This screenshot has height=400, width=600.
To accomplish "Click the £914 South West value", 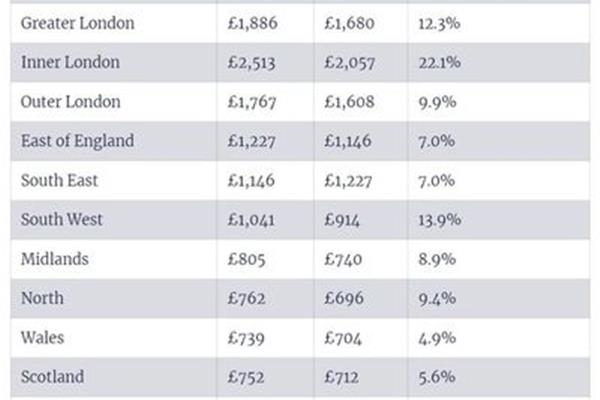I will point(342,220).
